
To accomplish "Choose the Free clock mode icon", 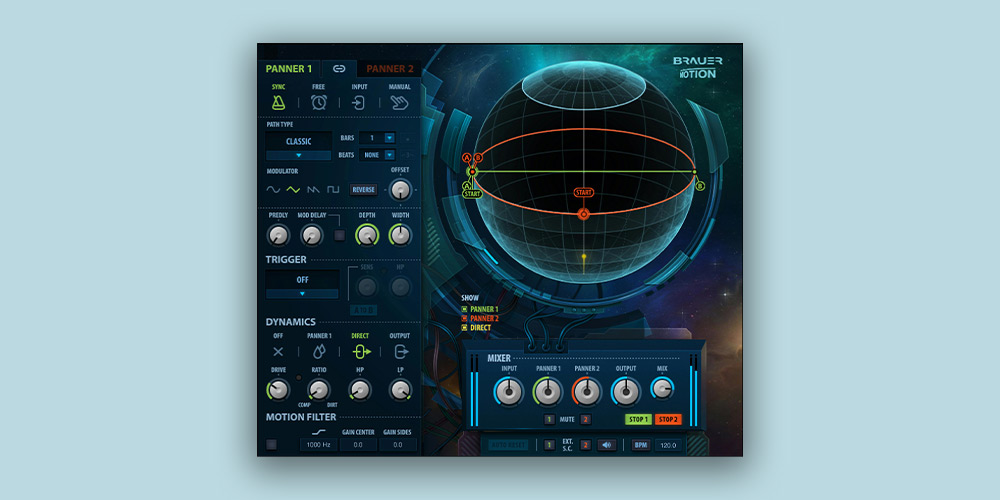I will [318, 101].
